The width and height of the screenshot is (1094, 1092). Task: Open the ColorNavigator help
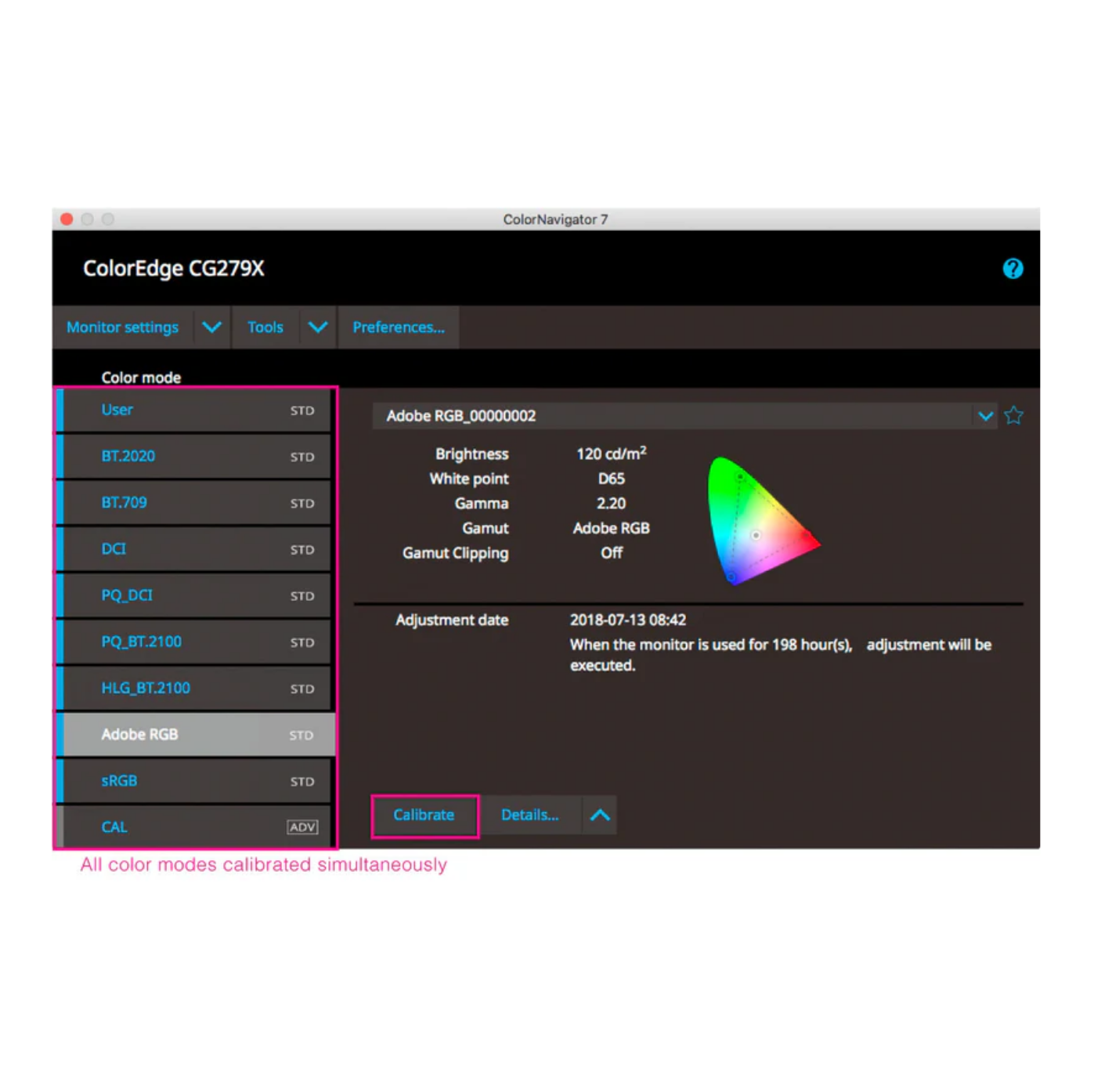(x=1013, y=269)
